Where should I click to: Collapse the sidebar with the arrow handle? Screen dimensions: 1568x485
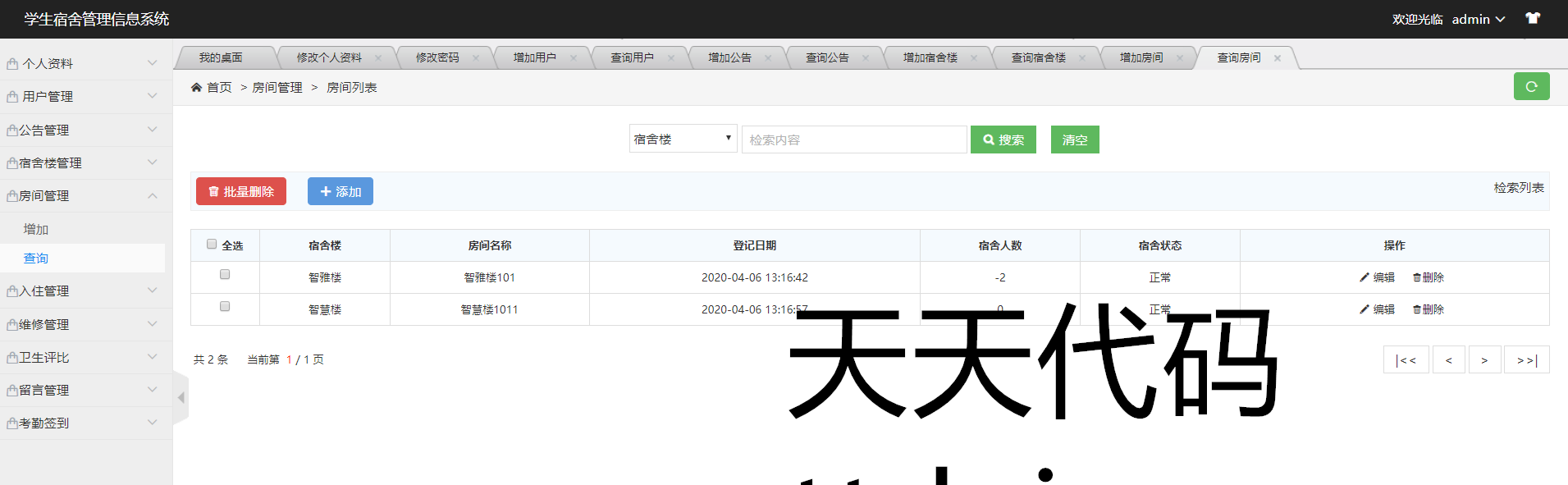[181, 397]
